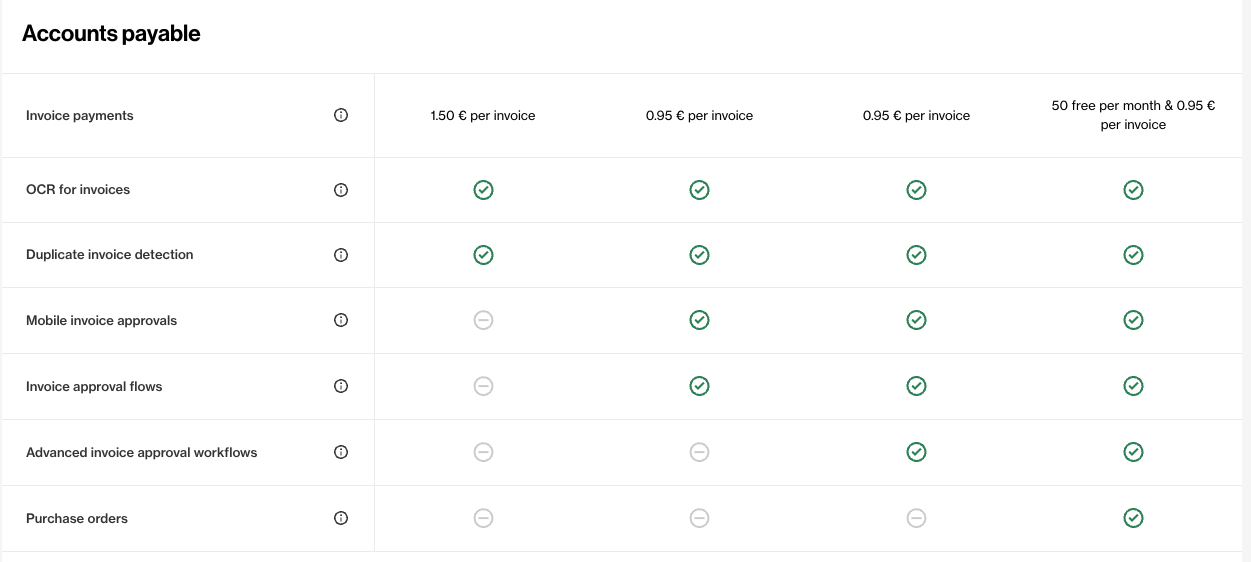Viewport: 1251px width, 562px height.
Task: Click info icon beside Invoice payments
Action: (x=341, y=115)
